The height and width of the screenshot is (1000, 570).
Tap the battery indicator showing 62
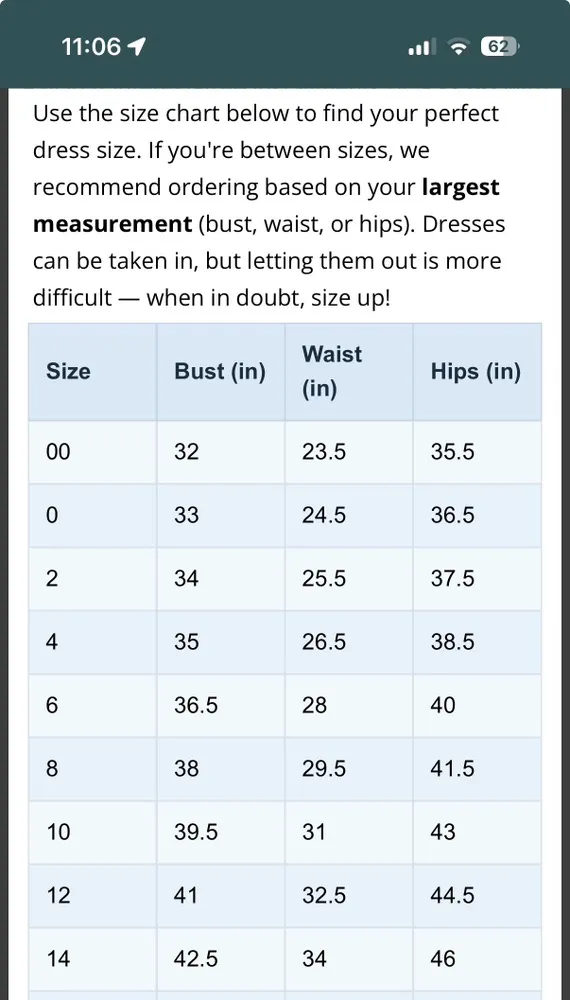(x=499, y=47)
